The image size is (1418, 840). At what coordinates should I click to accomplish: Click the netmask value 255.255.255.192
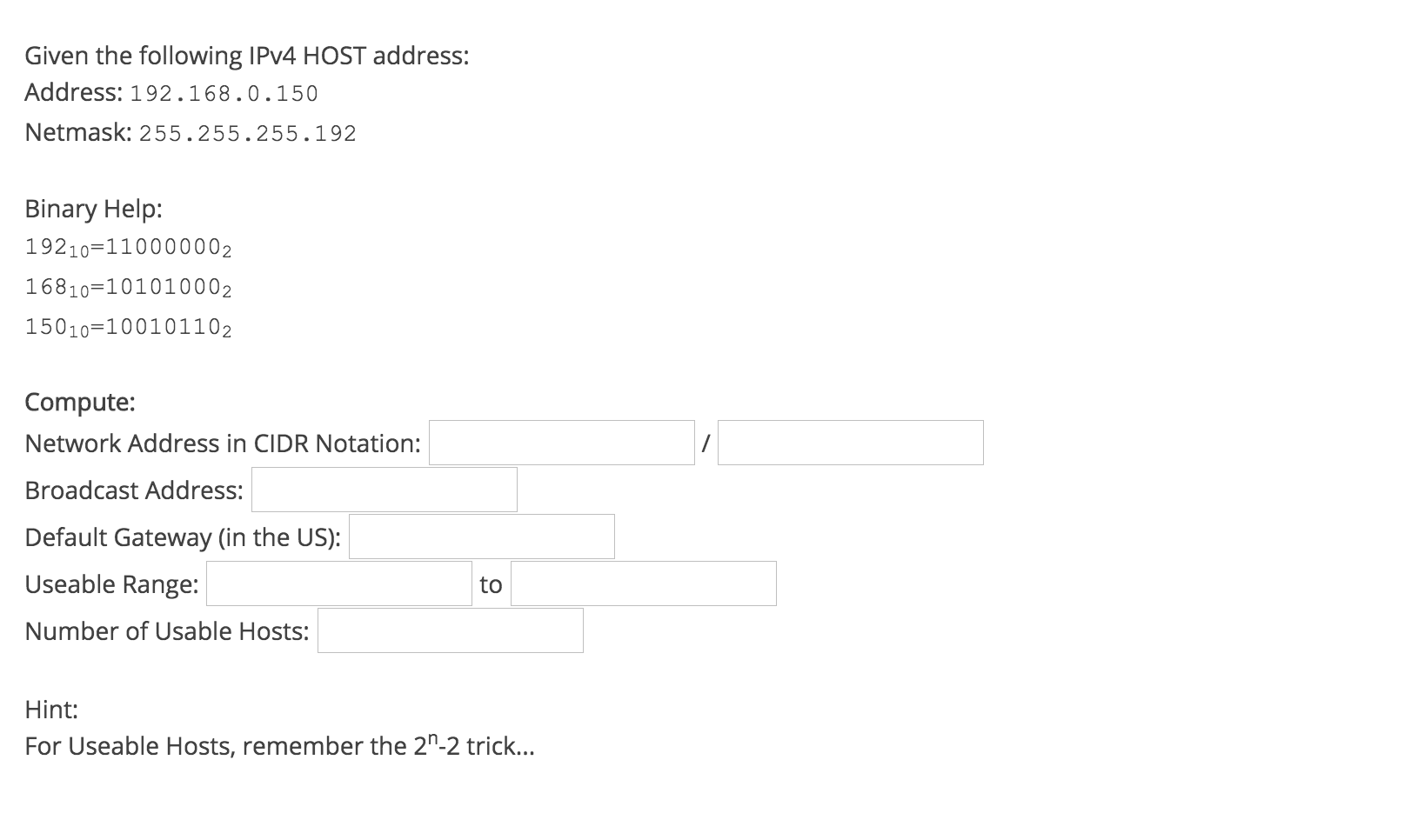coord(248,133)
